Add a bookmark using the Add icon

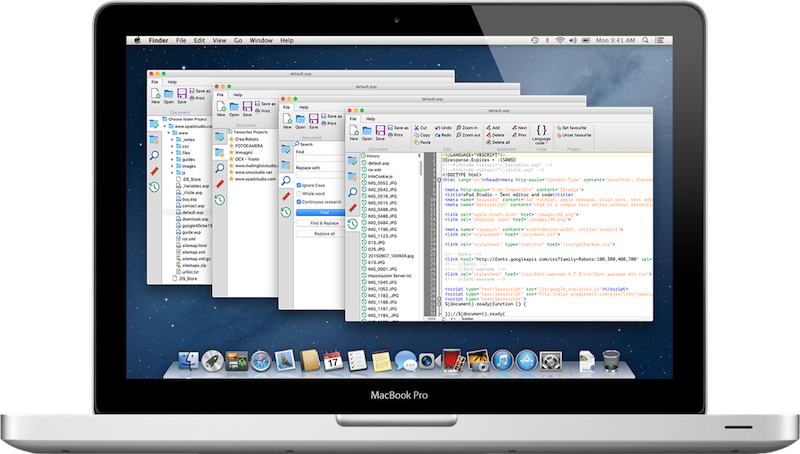[x=492, y=128]
